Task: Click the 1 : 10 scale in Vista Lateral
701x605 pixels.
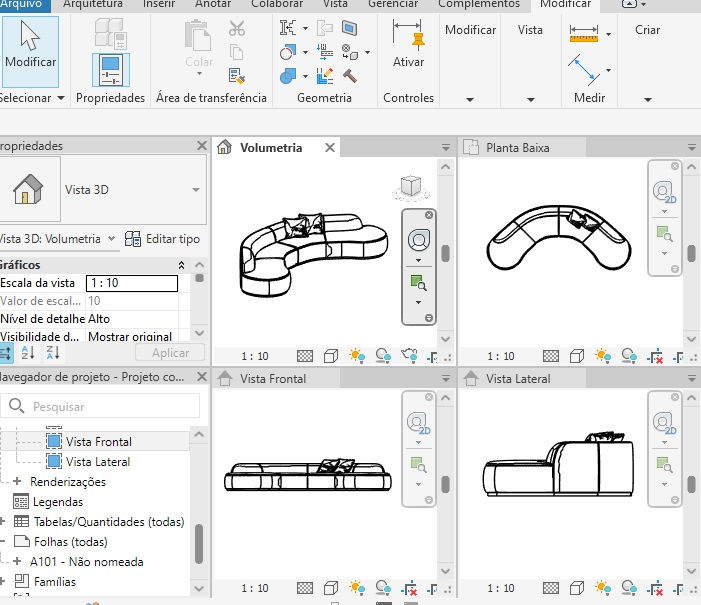Action: click(501, 588)
